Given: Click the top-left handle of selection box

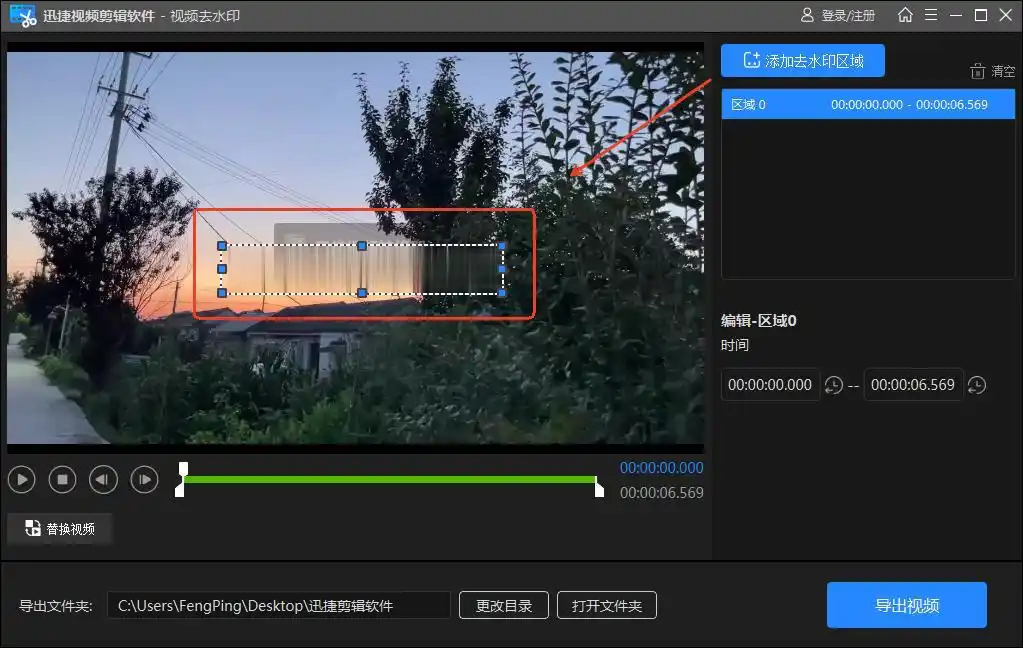Looking at the screenshot, I should coord(222,246).
